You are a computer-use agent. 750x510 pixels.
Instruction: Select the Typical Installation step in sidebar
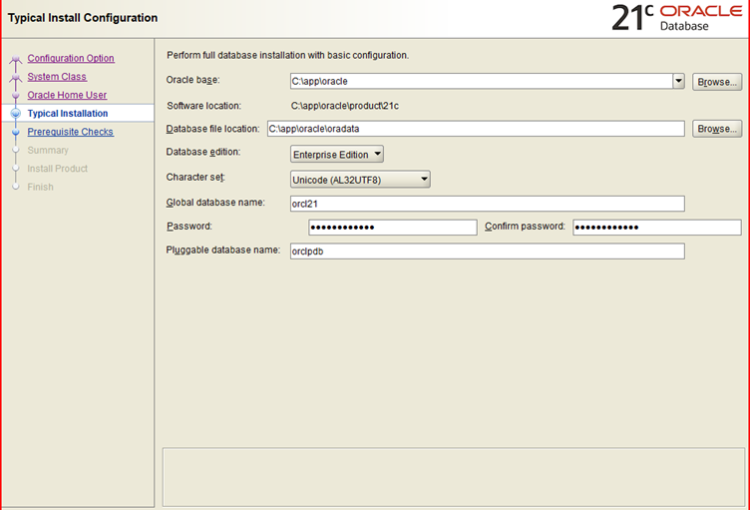68,114
